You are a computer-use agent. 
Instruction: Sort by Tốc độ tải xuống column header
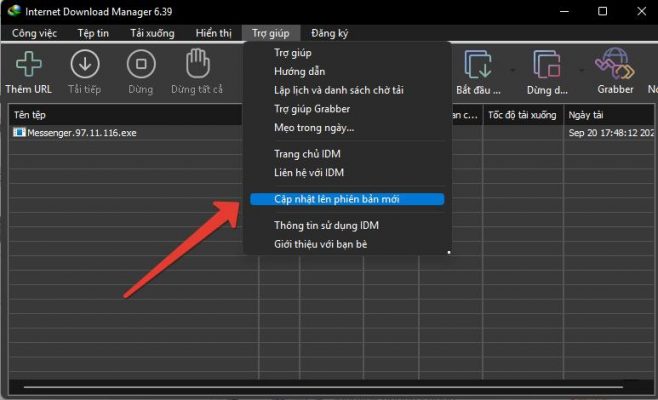pyautogui.click(x=522, y=114)
